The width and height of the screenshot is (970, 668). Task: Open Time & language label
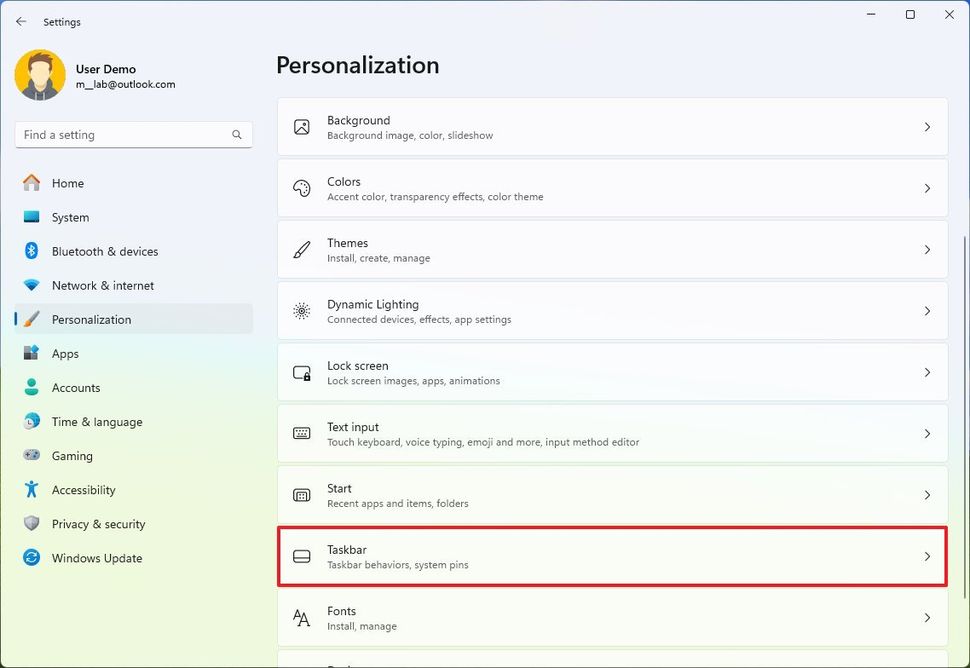[97, 422]
